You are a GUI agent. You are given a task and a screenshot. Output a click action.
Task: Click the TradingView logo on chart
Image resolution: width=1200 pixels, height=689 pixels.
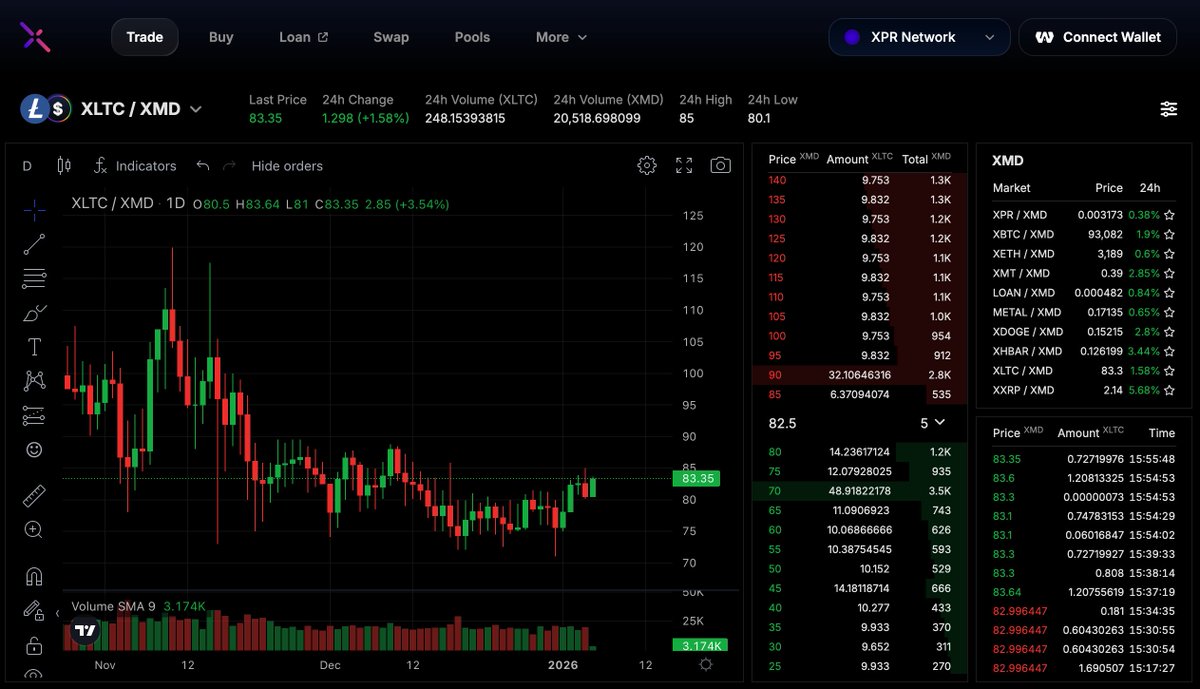pos(86,631)
